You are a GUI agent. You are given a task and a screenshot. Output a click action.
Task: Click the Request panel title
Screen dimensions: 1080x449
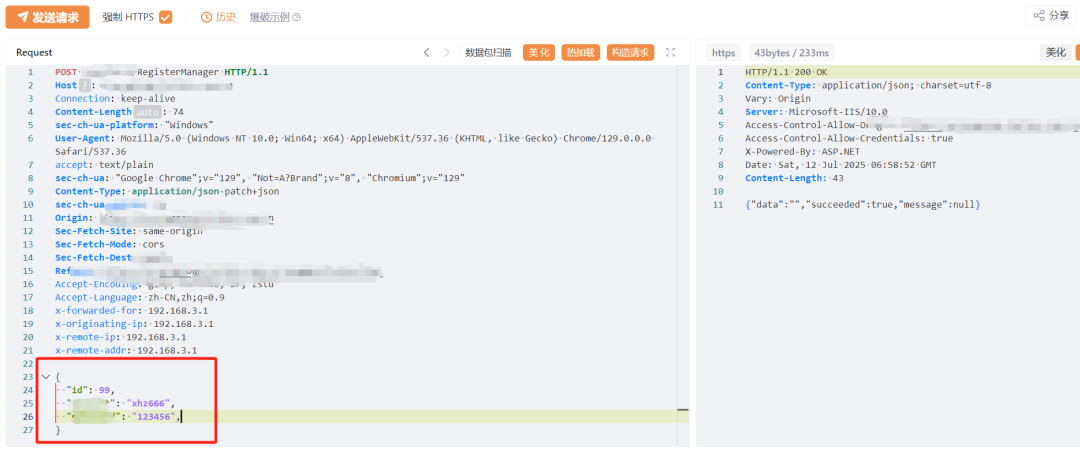coord(34,52)
